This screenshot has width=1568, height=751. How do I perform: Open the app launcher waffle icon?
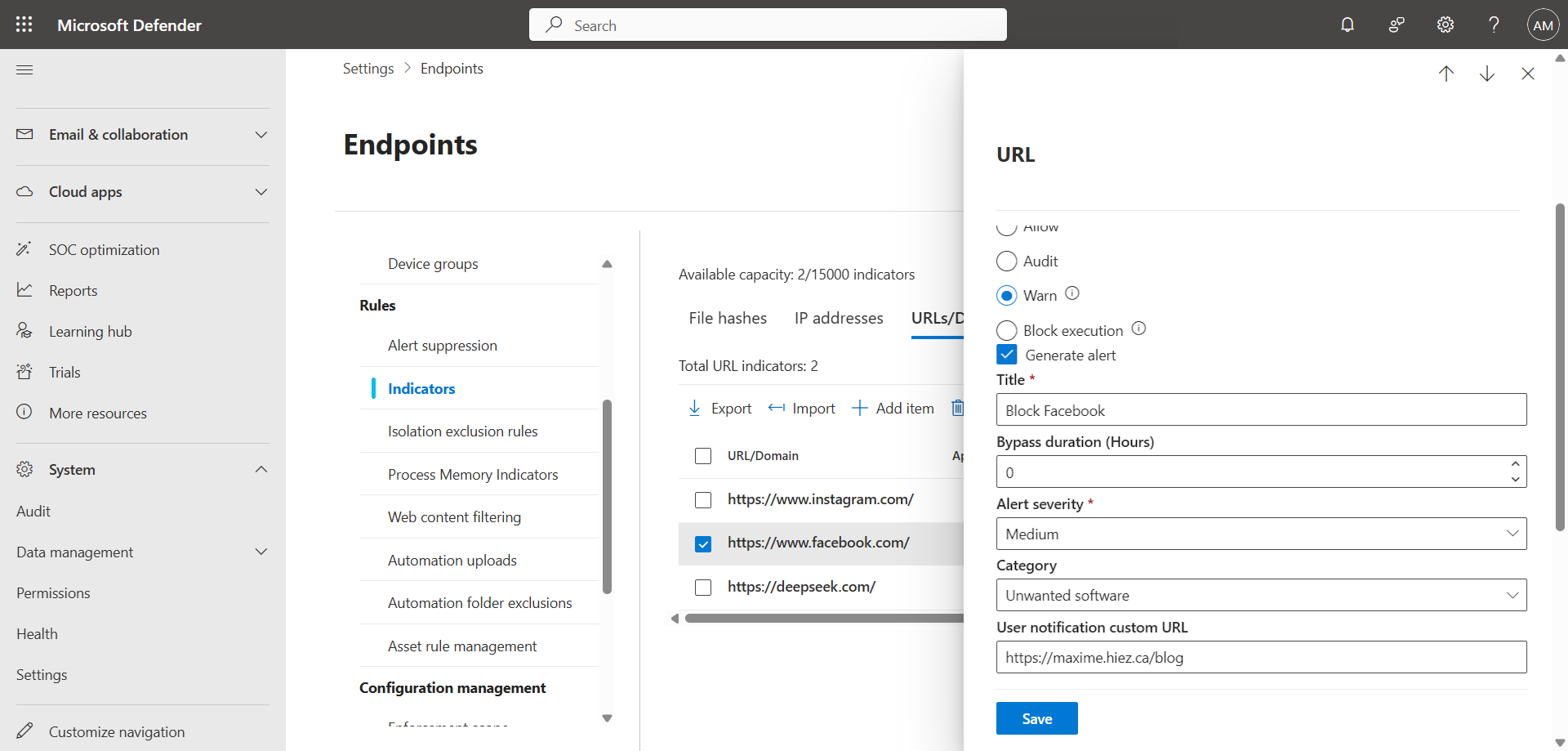click(24, 25)
